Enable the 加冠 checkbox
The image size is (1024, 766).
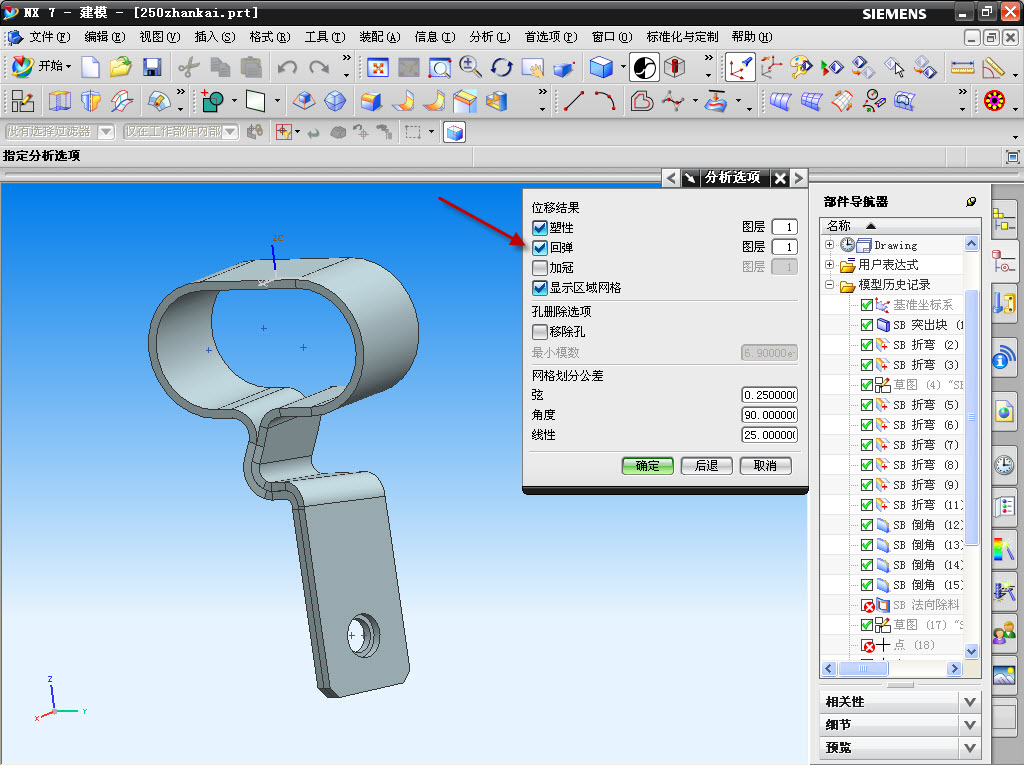click(x=539, y=268)
